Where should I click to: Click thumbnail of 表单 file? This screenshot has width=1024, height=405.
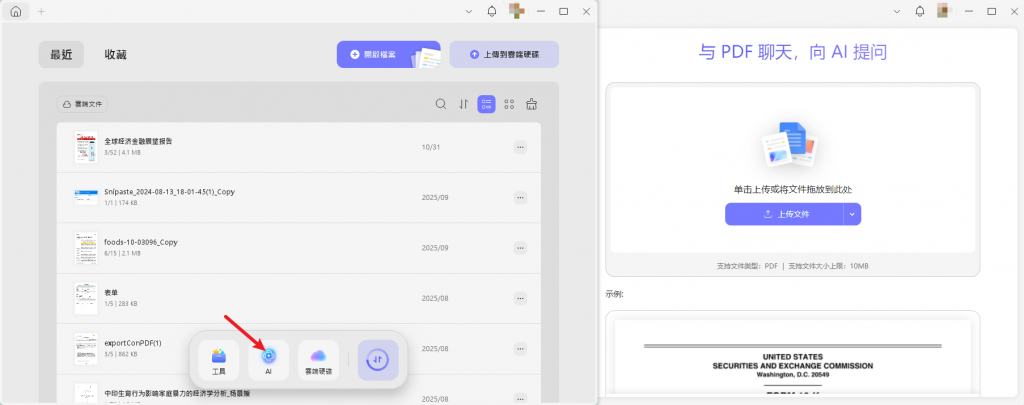click(x=86, y=298)
